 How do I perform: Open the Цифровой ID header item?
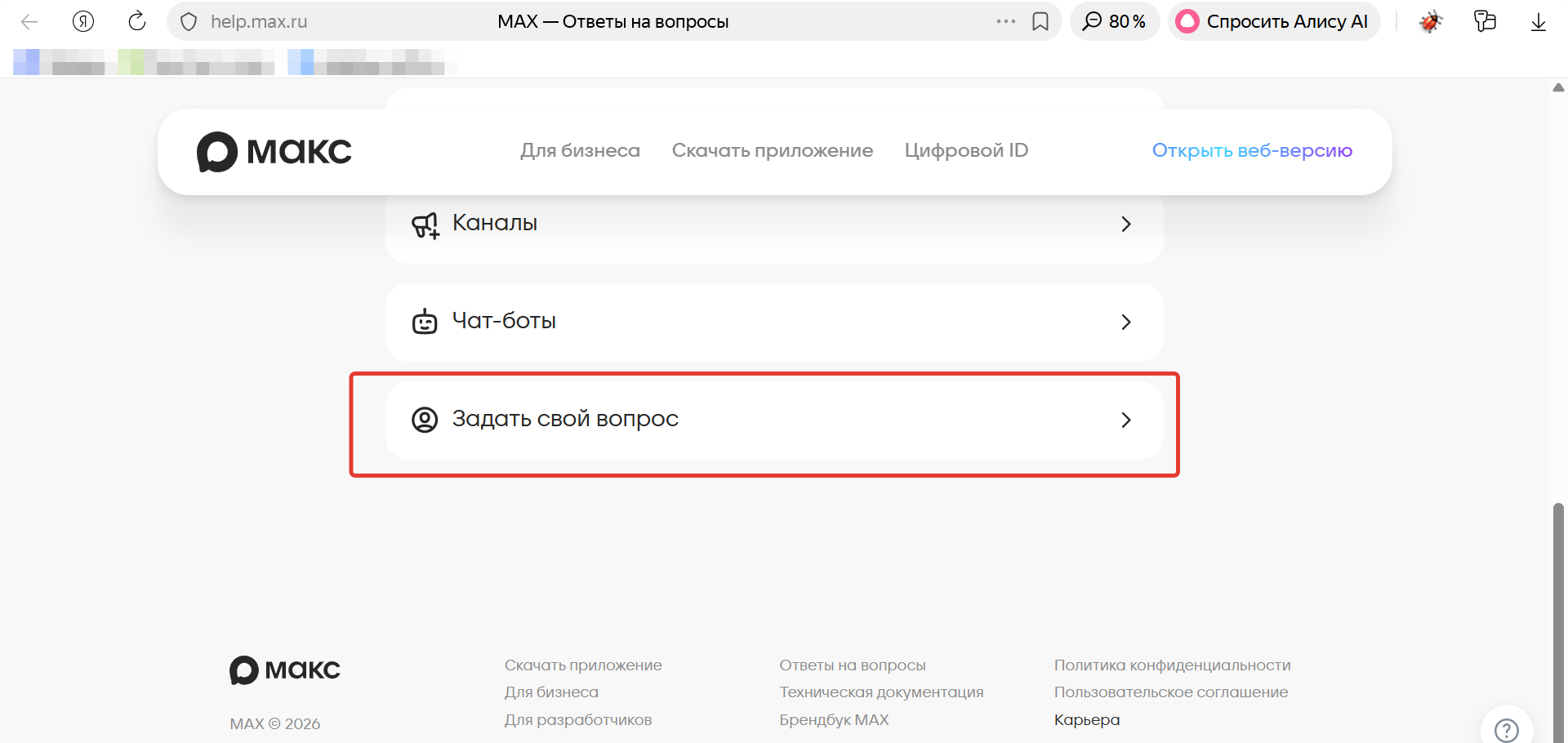click(x=966, y=151)
